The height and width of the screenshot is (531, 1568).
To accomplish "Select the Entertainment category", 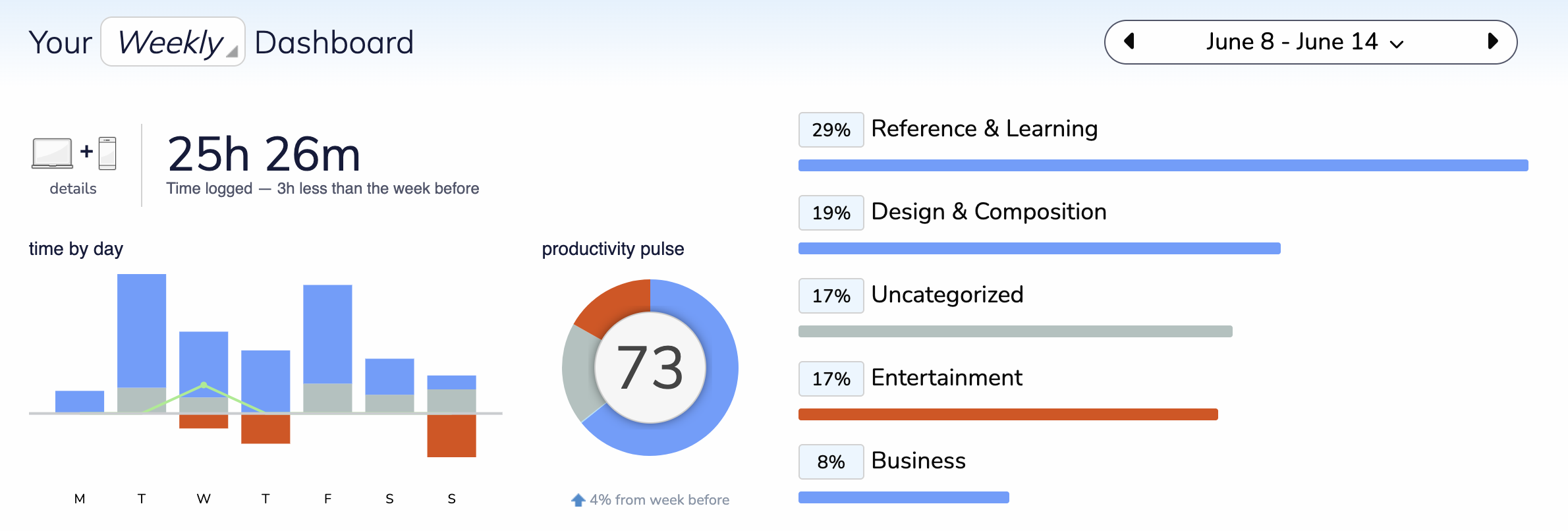I will (946, 377).
